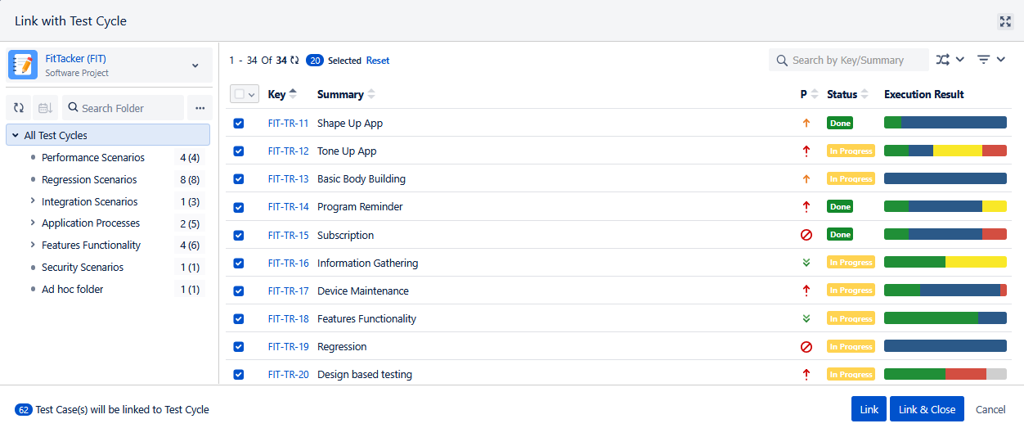
Task: Sort by the Summary column arrows
Action: (x=371, y=94)
